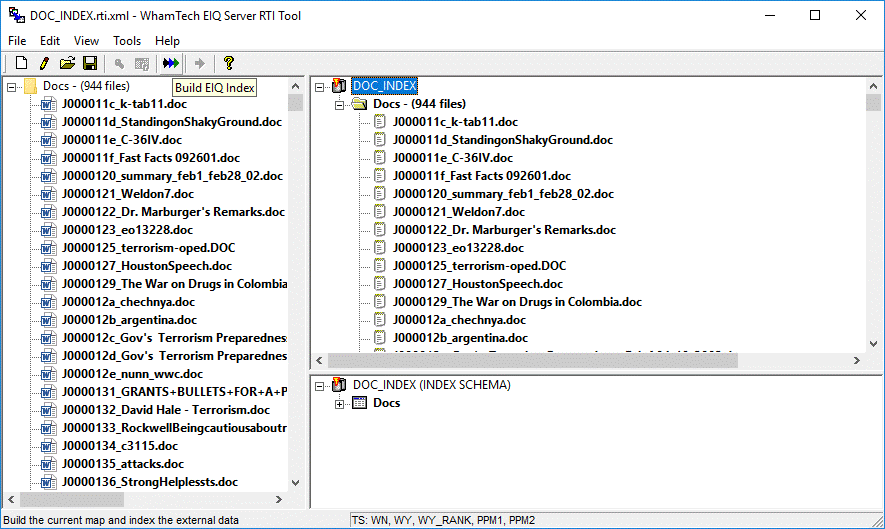Select J0000132_David Hale - Terrorism.doc
Screen dimensions: 885x529
pyautogui.click(x=166, y=410)
